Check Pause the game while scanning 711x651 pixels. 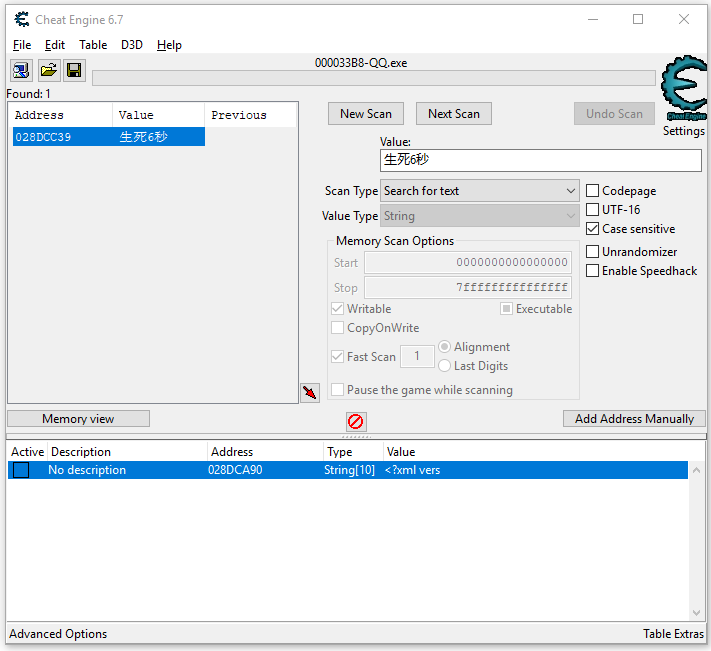337,389
